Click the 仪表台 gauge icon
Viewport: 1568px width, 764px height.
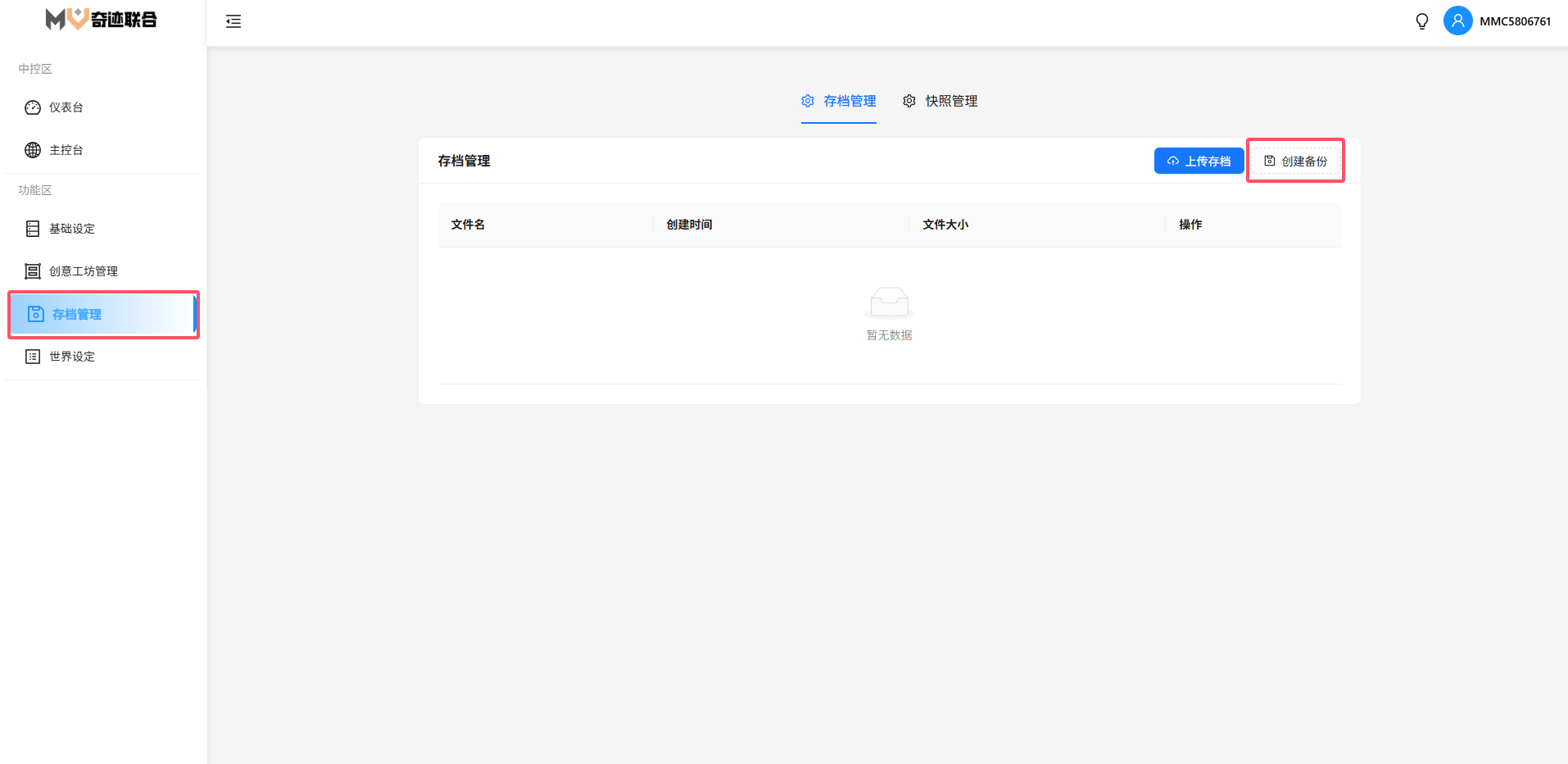click(33, 107)
